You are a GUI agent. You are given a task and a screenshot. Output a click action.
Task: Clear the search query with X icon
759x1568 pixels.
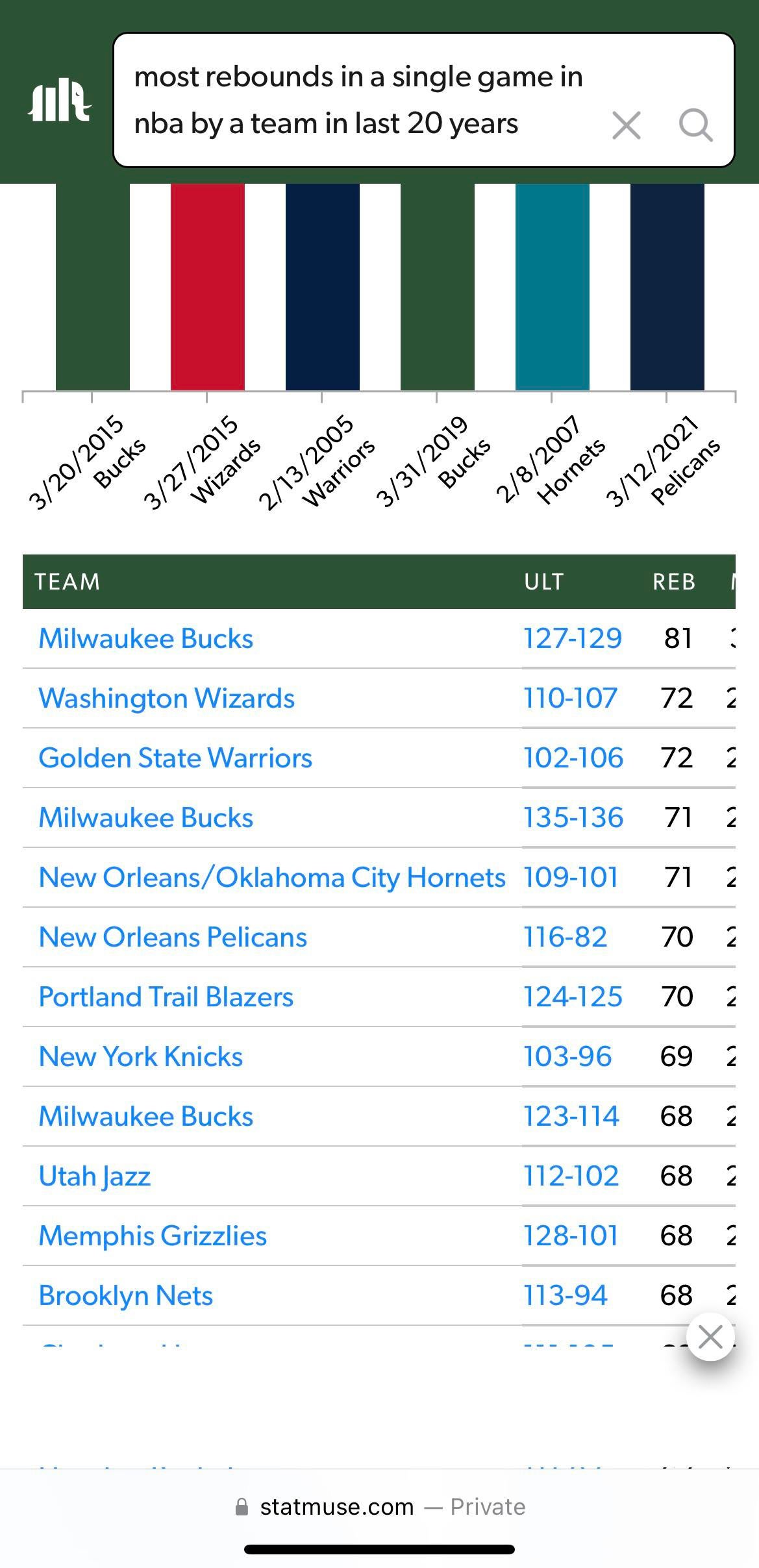(x=626, y=125)
